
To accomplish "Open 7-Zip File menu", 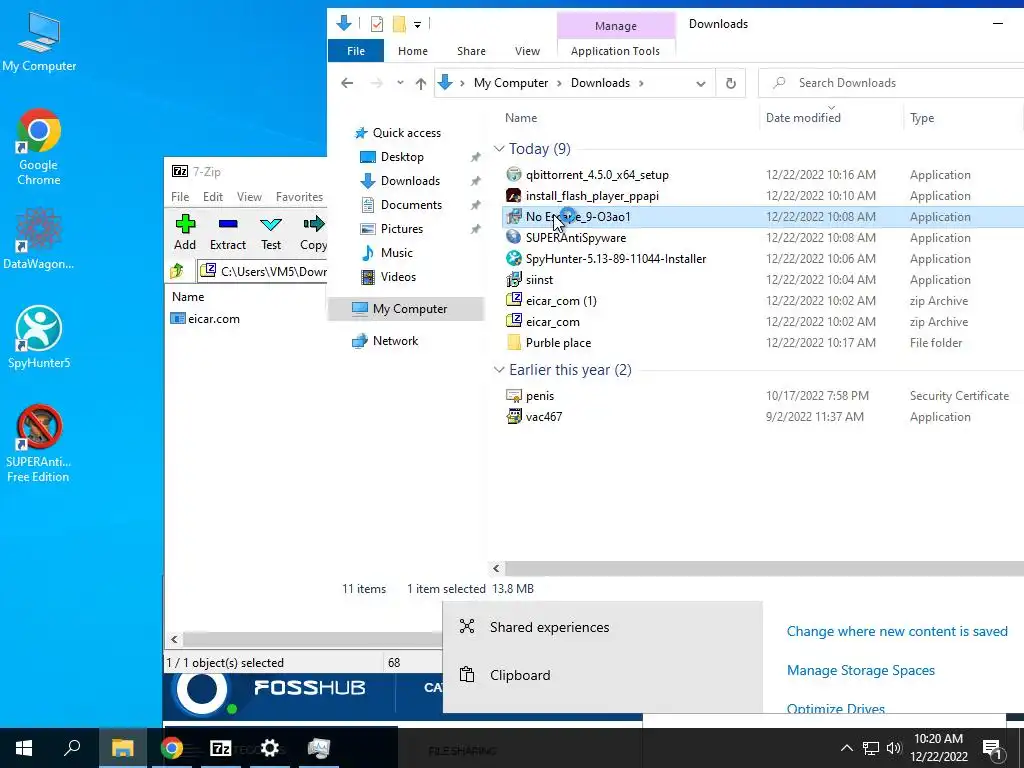I will click(180, 197).
